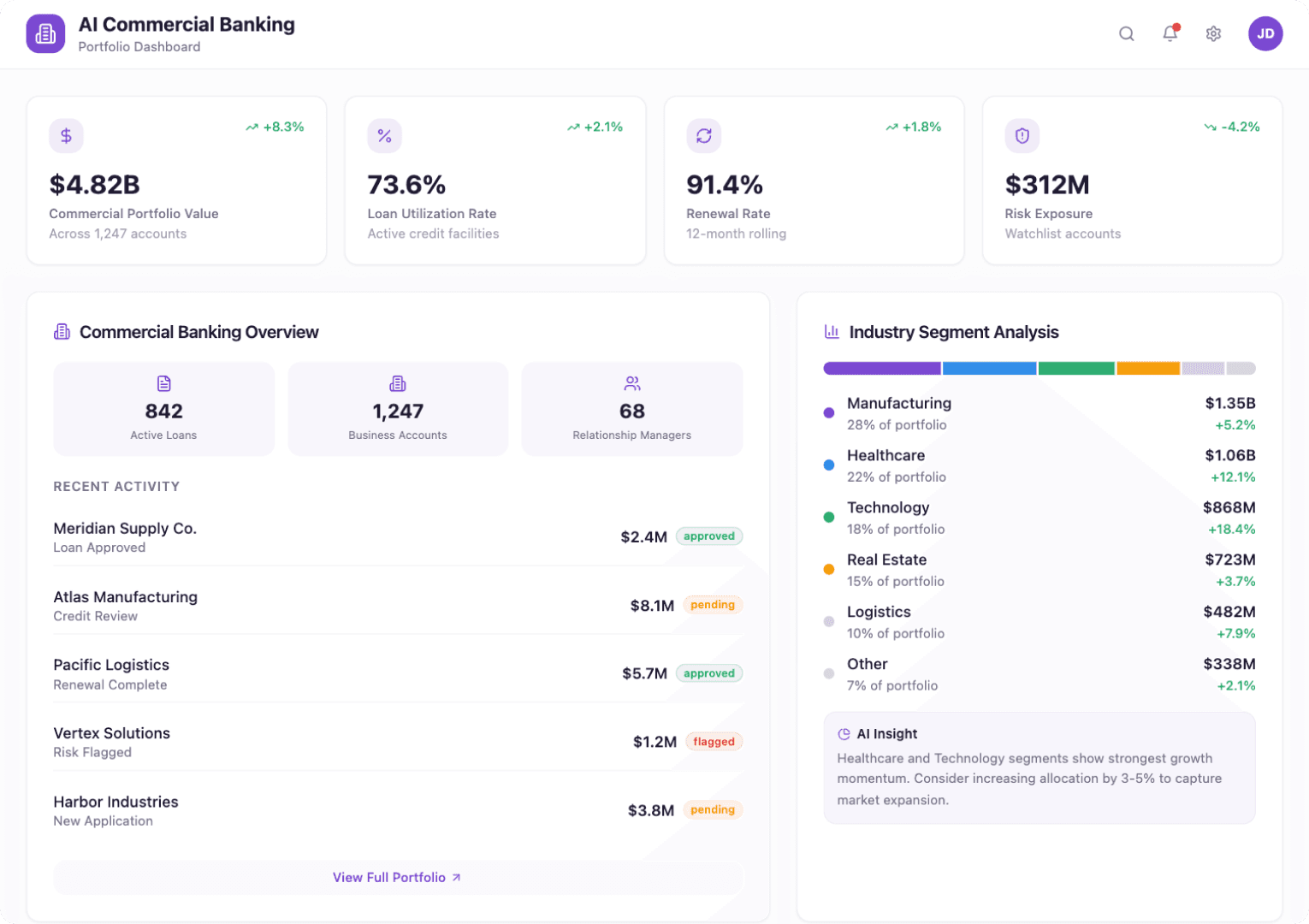Toggle the flagged status on Vertex Solutions
This screenshot has width=1309, height=924.
point(714,742)
